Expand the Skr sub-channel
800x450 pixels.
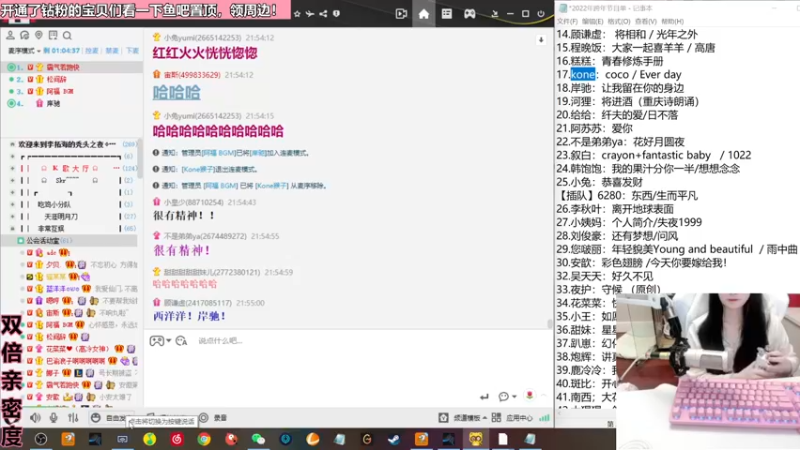(x=12, y=181)
